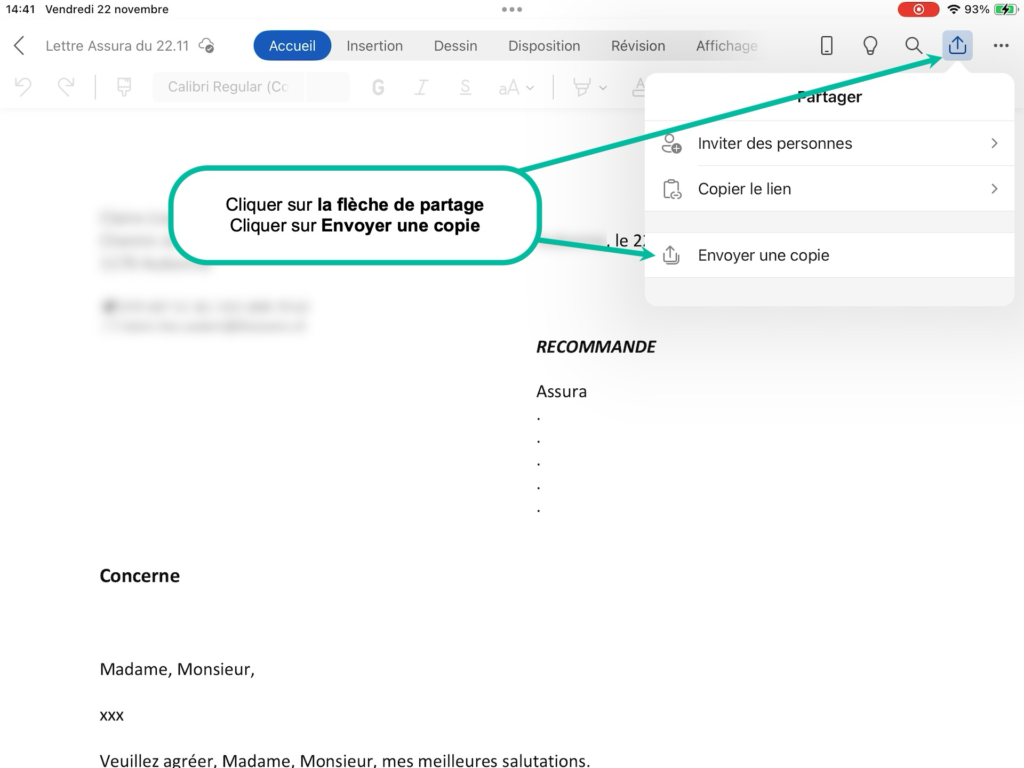Select the format painter brush icon

[124, 87]
